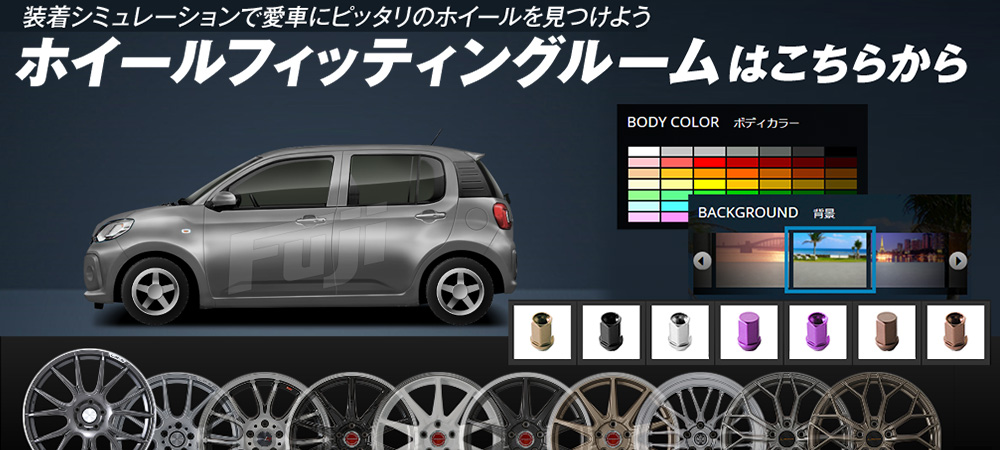Choose the peach swatch in orange row

643,173
